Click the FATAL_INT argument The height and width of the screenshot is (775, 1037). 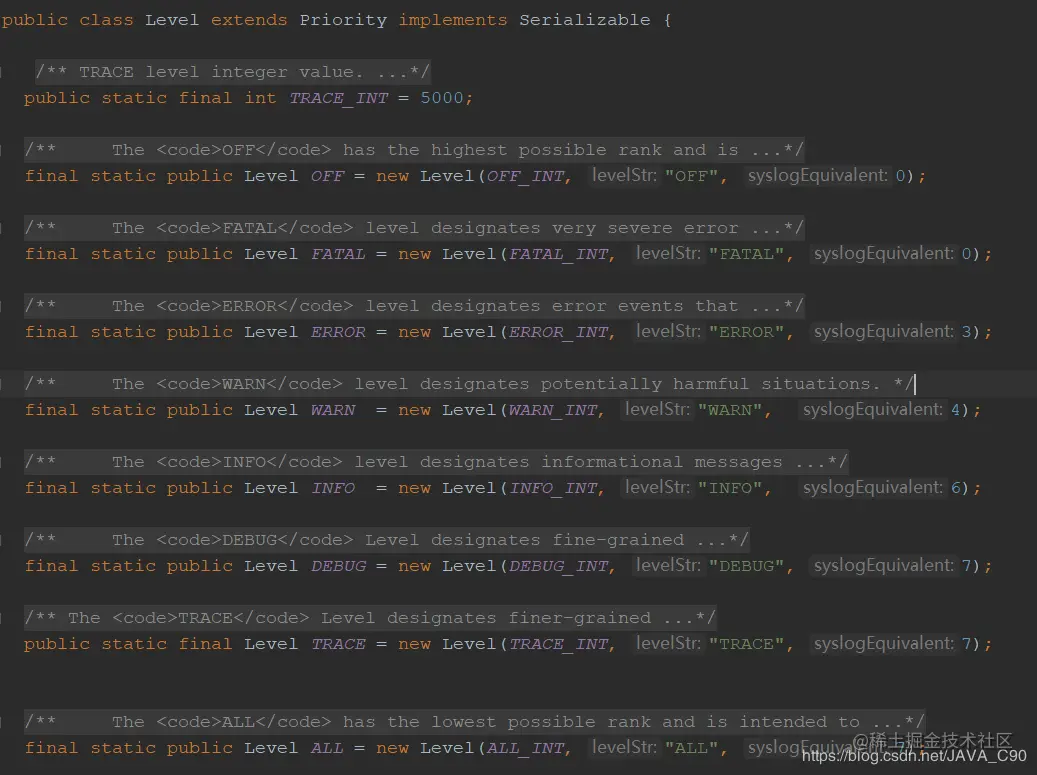coord(559,254)
